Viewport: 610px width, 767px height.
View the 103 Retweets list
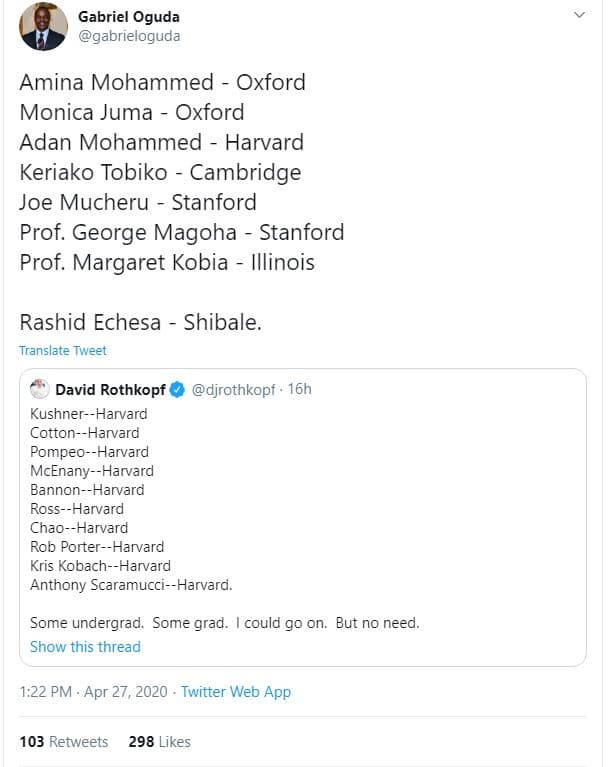click(x=63, y=741)
